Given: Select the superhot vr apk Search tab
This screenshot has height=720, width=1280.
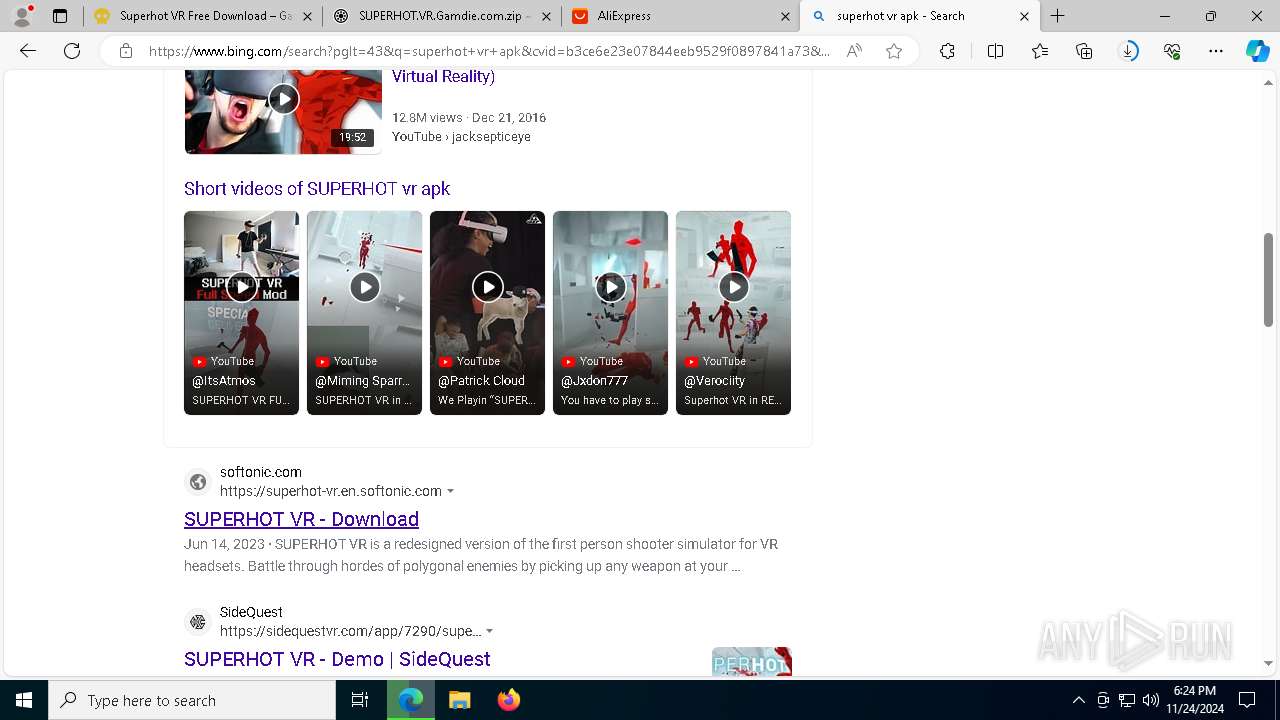Looking at the screenshot, I should coord(920,16).
